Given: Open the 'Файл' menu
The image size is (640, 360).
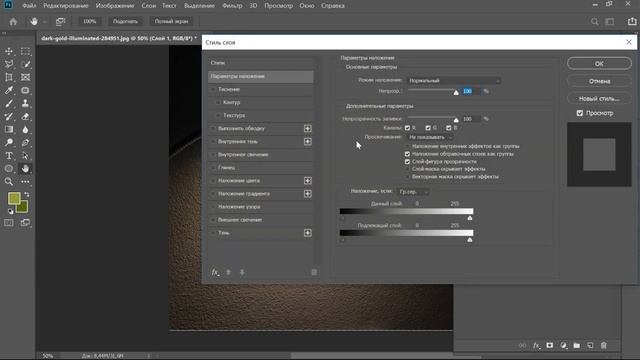Looking at the screenshot, I should click(x=29, y=6).
